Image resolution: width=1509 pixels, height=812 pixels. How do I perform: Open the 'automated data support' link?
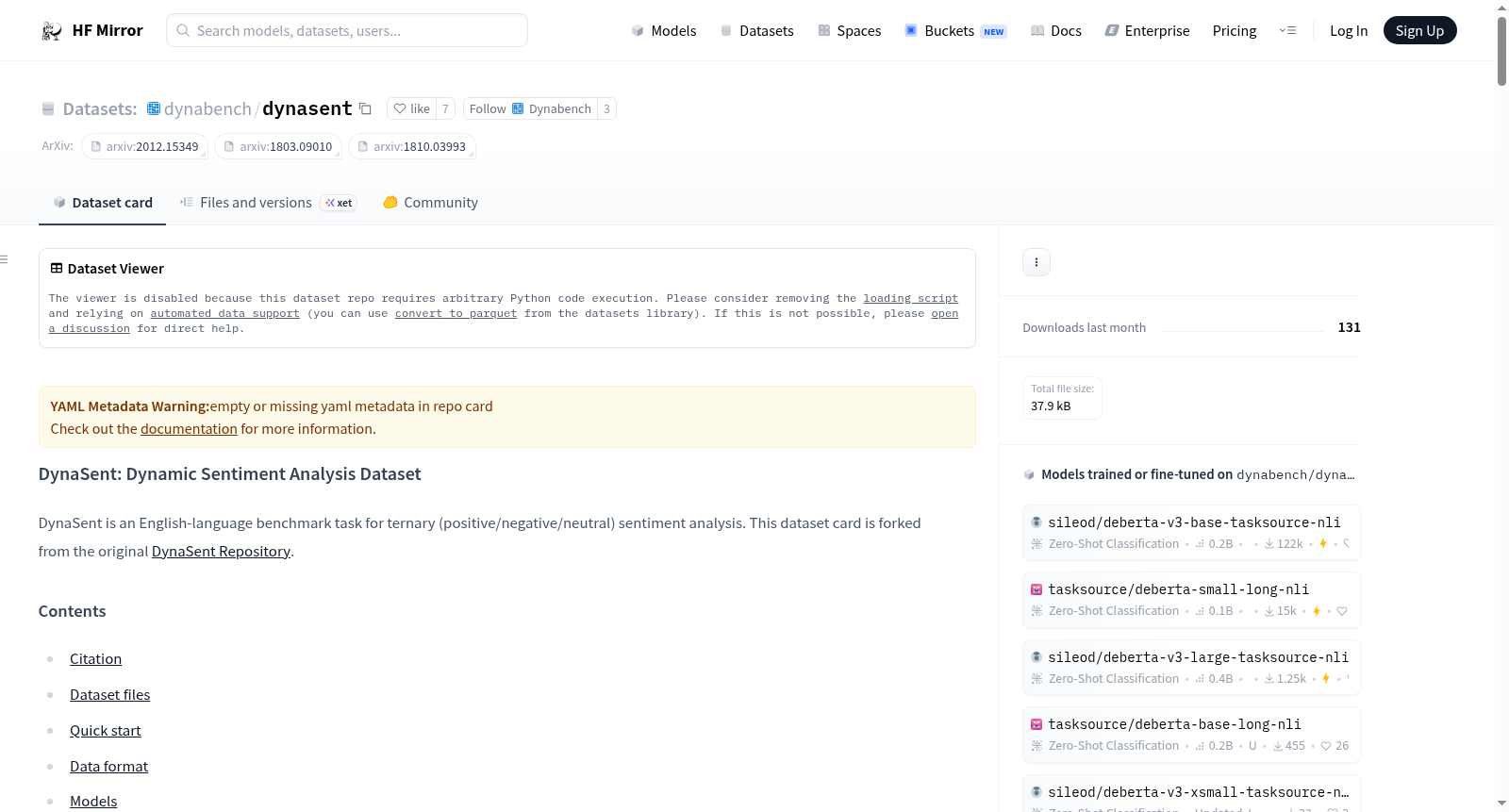224,313
